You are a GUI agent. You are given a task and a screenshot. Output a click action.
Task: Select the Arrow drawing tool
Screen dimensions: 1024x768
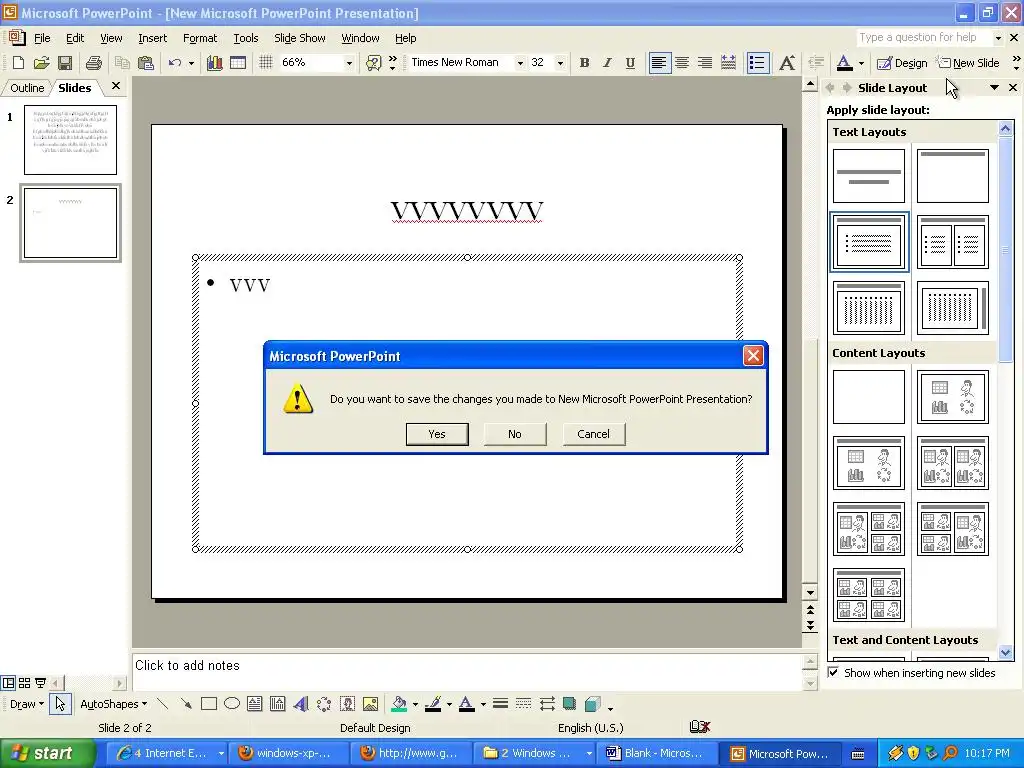click(x=186, y=704)
